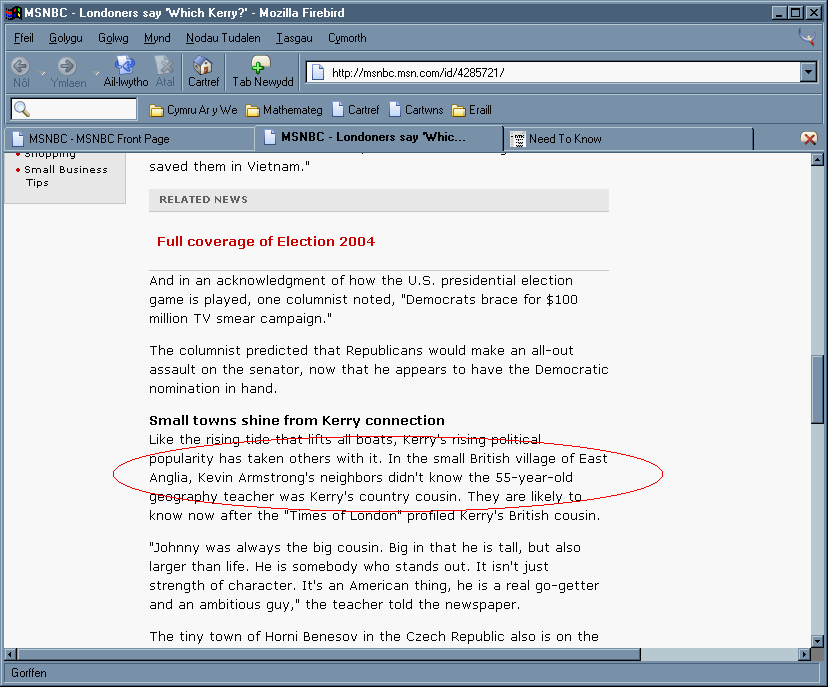Close current tab with red X

click(808, 139)
